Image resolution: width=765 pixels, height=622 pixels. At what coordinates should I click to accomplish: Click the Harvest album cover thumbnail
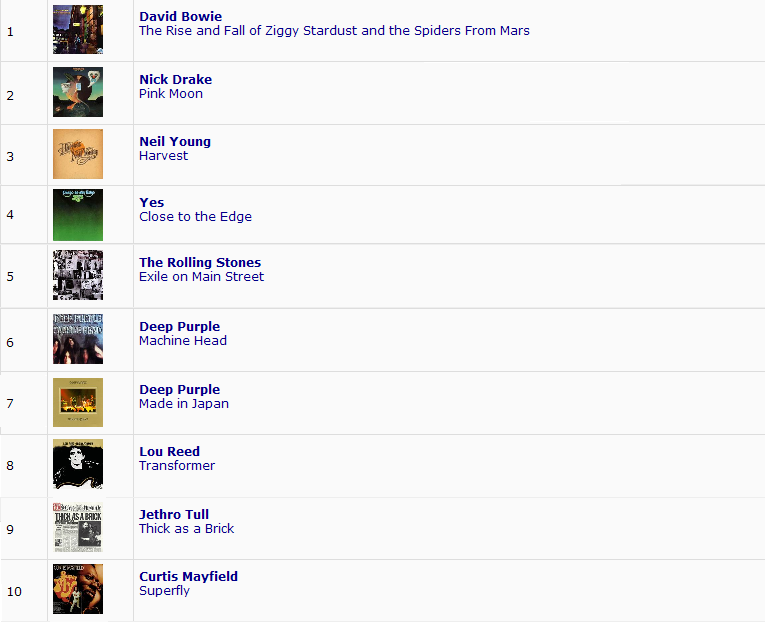pos(78,154)
